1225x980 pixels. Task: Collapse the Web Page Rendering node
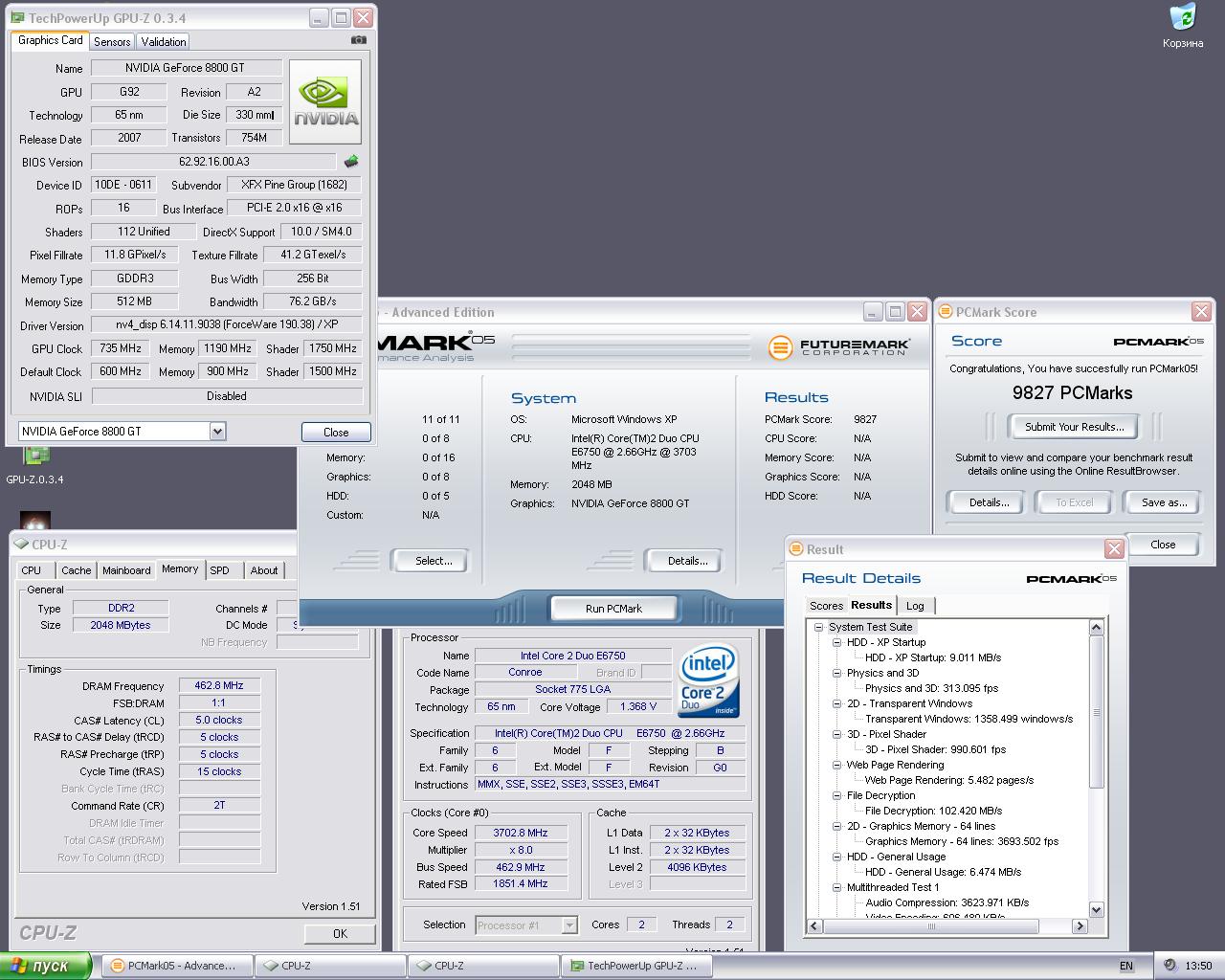[x=836, y=765]
